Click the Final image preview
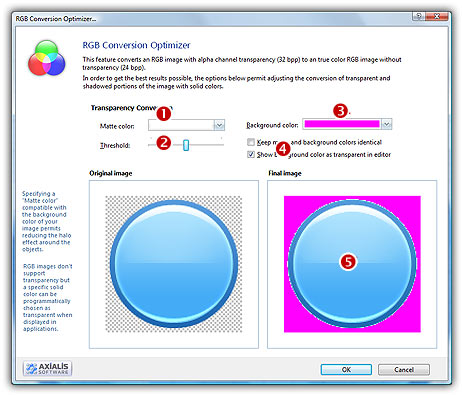Screen dimensions: 462x395 [x=352, y=264]
